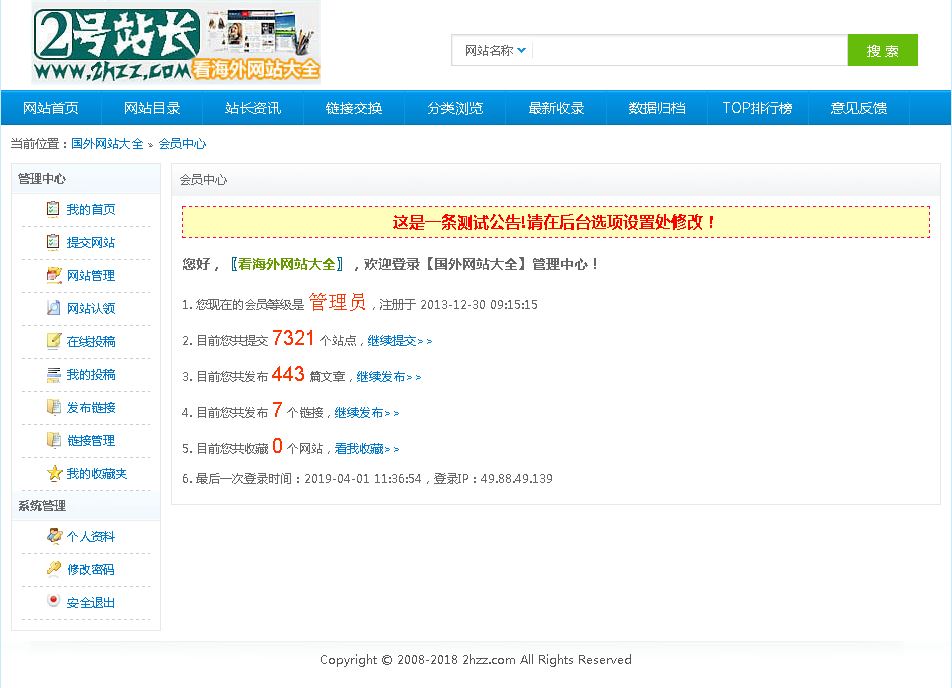Viewport: 952px width, 688px height.
Task: Click the 会员中心 breadcrumb link
Action: (182, 144)
